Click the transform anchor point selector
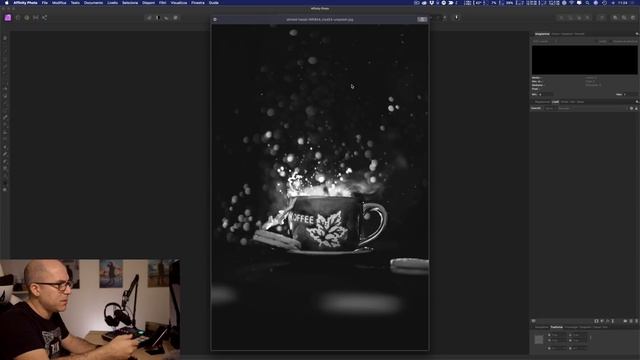This screenshot has width=640, height=360. [x=539, y=339]
